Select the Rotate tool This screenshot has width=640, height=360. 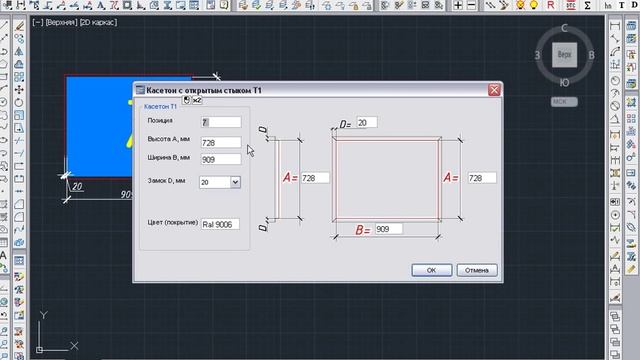(x=19, y=102)
